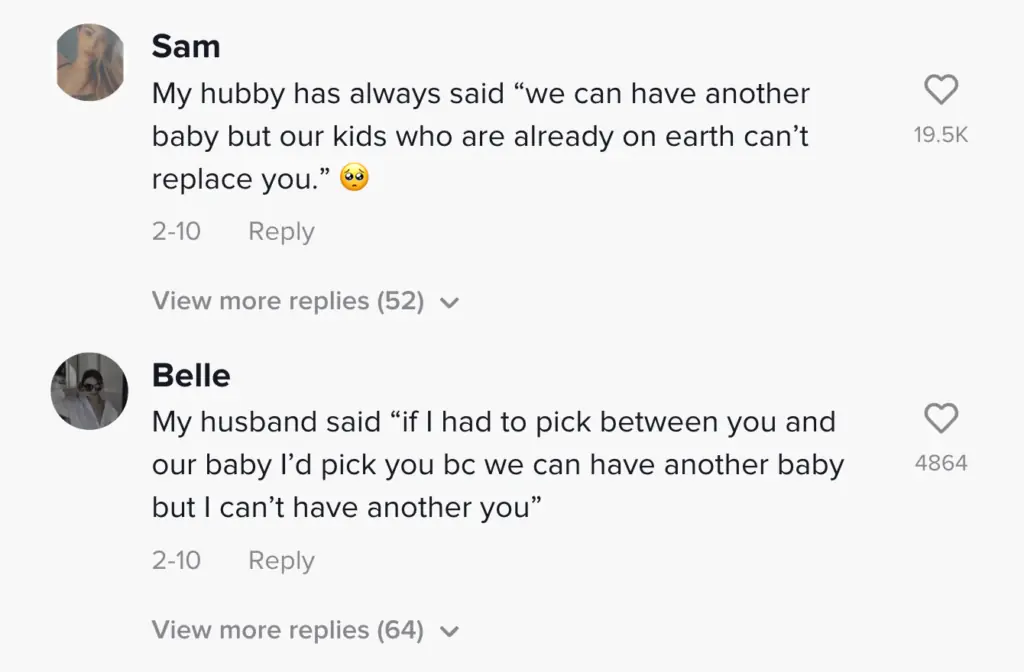Like Belle's comment with the heart icon
1024x672 pixels.
click(x=940, y=419)
